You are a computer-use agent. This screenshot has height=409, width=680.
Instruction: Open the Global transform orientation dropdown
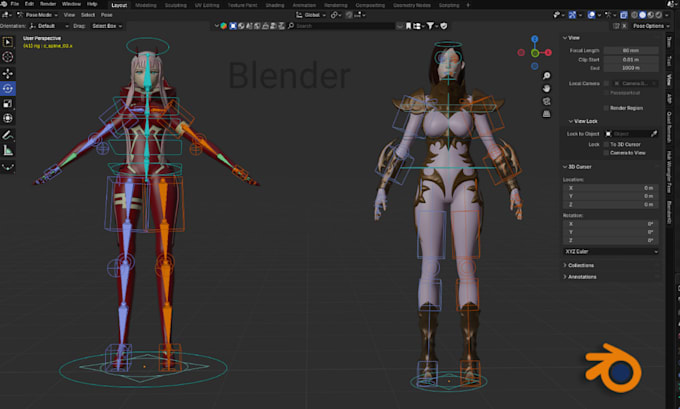coord(311,15)
